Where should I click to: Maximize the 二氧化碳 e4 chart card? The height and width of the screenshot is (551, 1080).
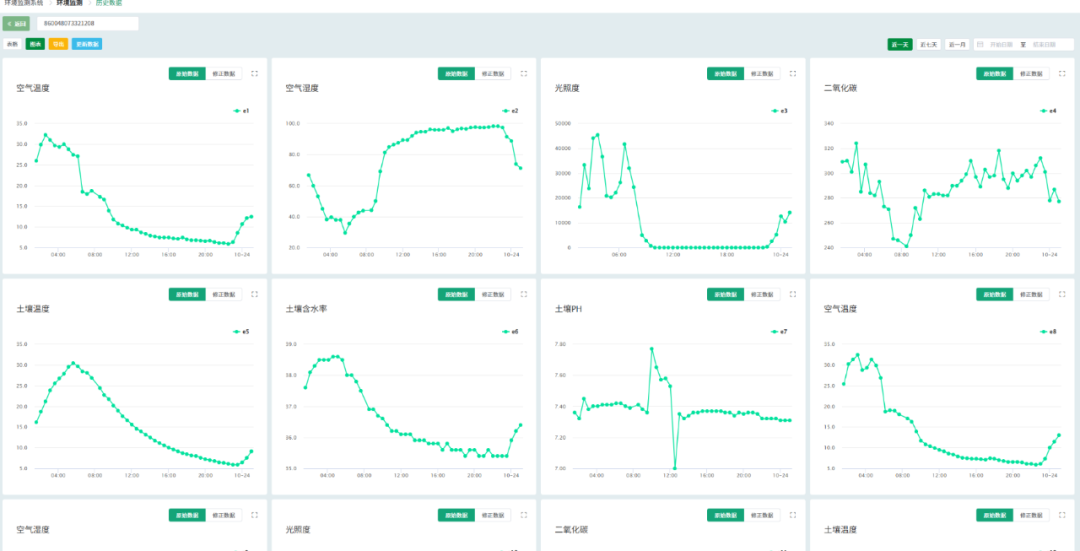pyautogui.click(x=1062, y=74)
